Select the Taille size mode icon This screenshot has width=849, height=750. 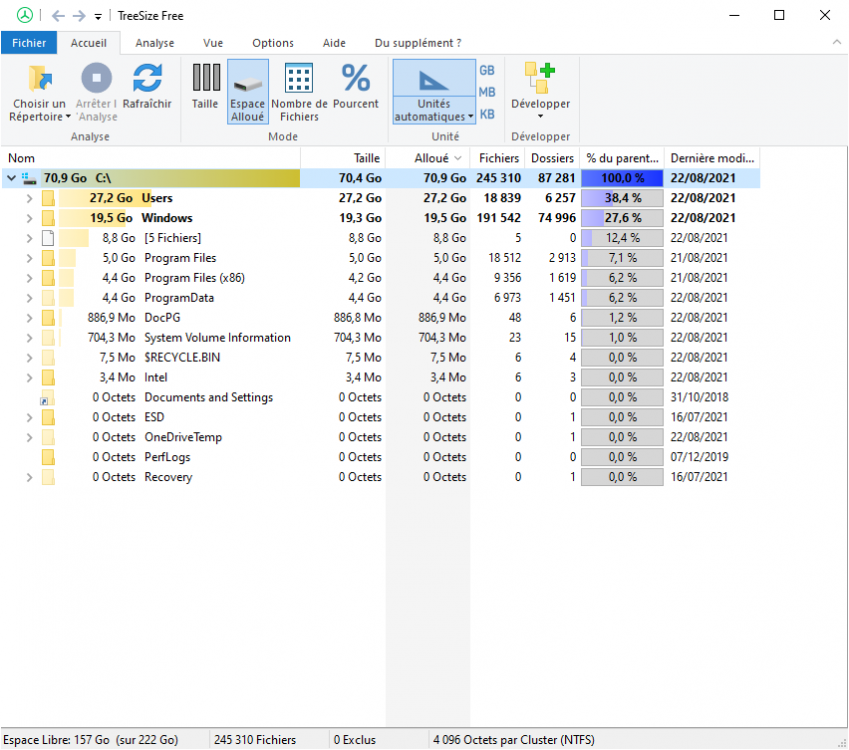205,78
